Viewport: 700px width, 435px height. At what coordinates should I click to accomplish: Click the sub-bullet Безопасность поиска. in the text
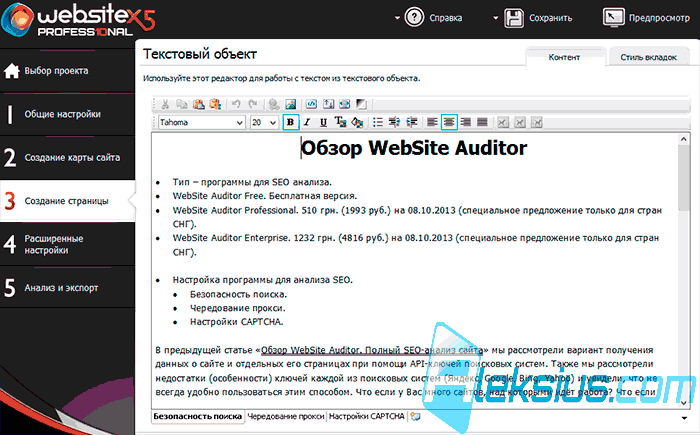coord(238,294)
